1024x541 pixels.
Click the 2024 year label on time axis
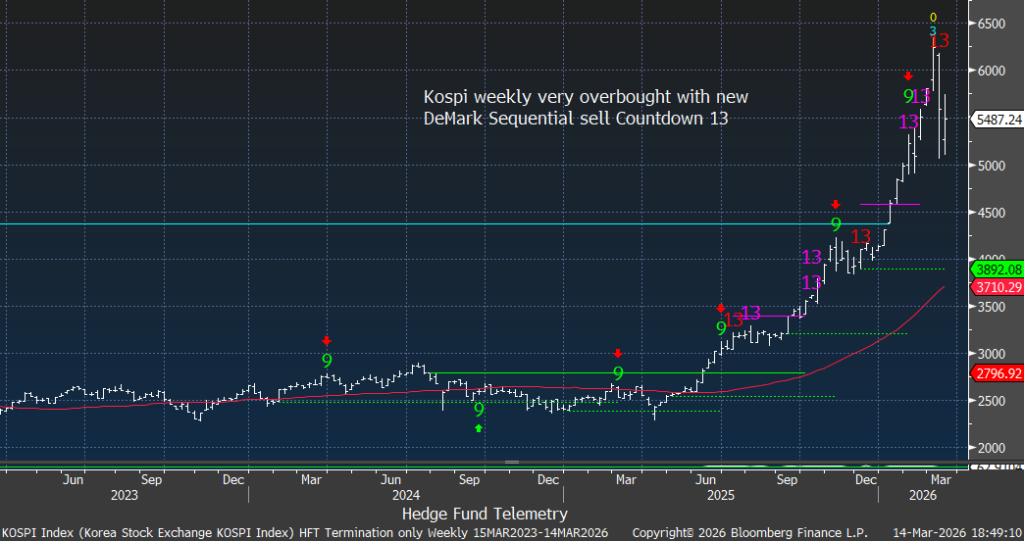coord(405,494)
